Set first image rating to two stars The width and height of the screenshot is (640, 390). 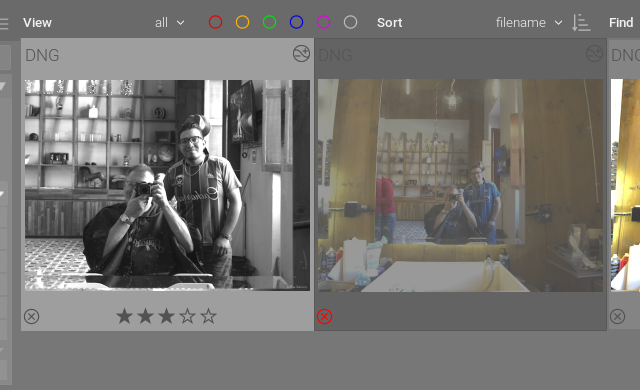[145, 316]
